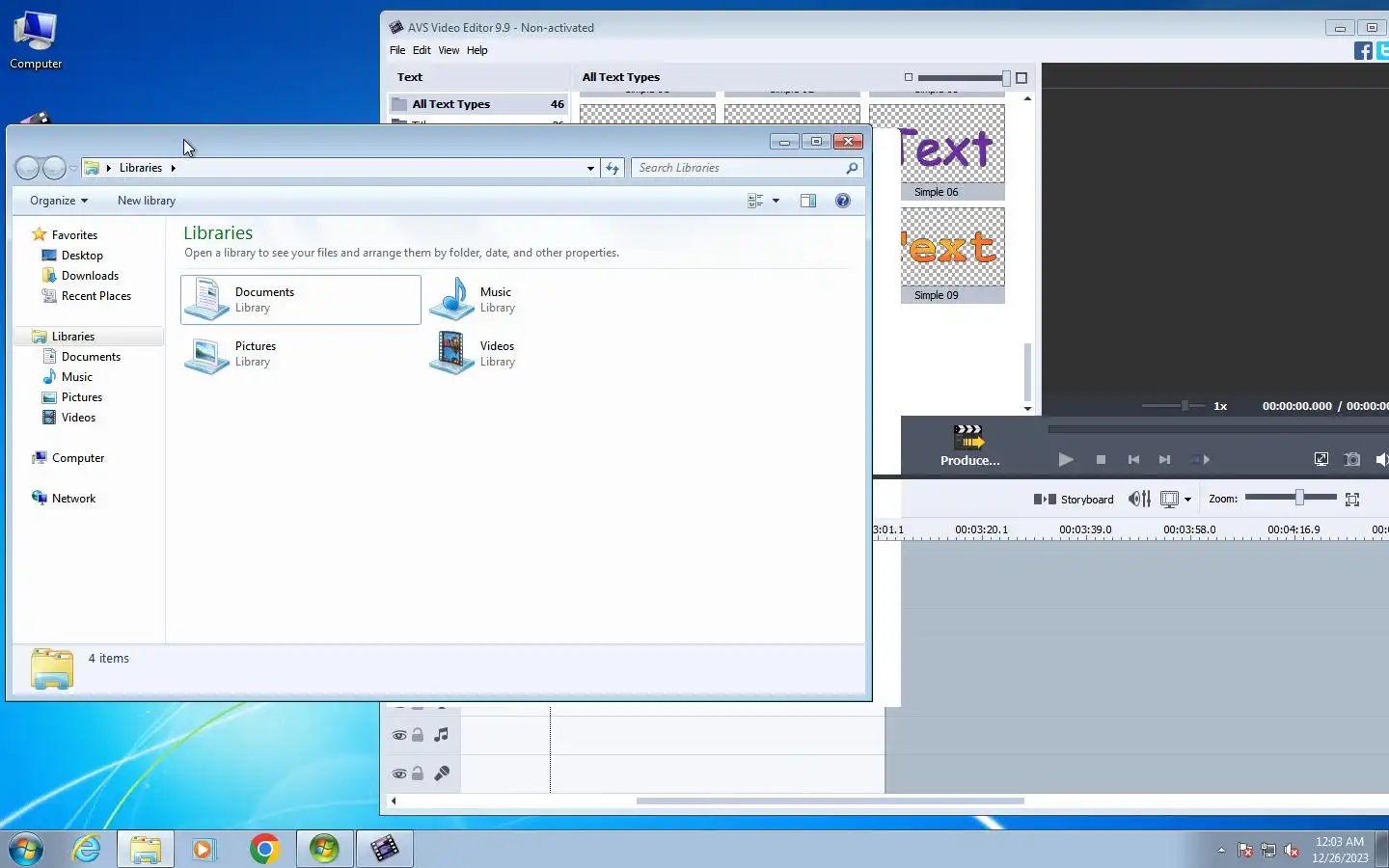Open the Documents library
1389x868 pixels.
coord(301,300)
